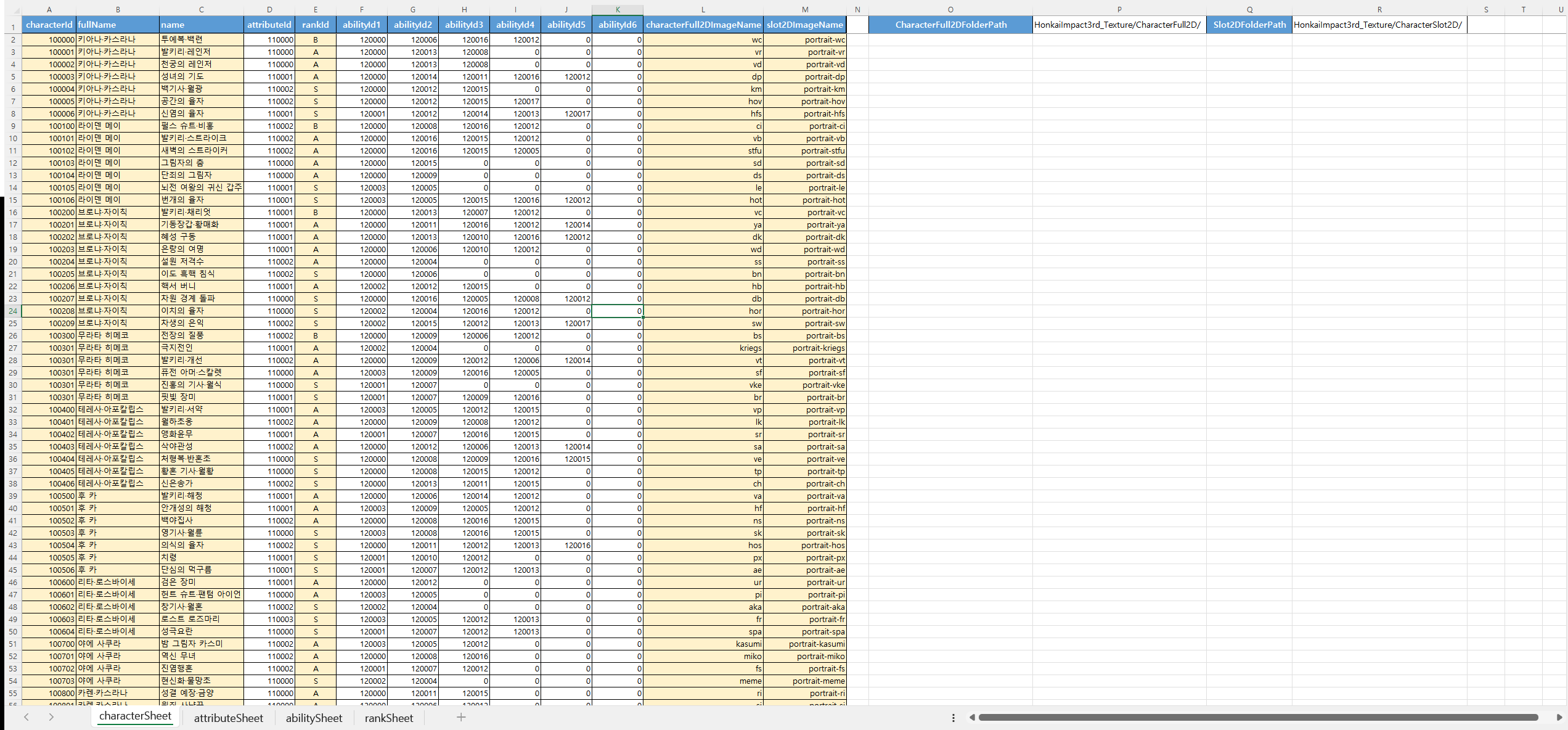Image resolution: width=1568 pixels, height=730 pixels.
Task: Add a new sheet with plus icon
Action: (461, 717)
